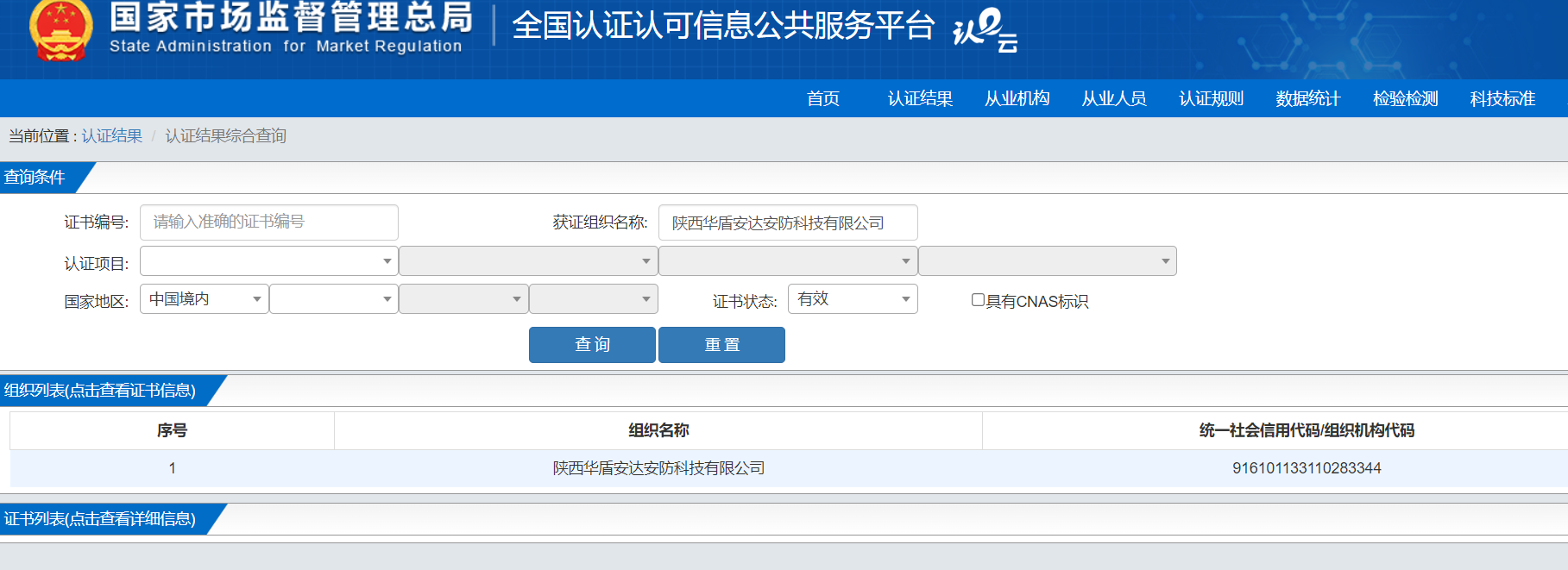Click the national emblem logo
The height and width of the screenshot is (570, 1568).
(x=60, y=30)
